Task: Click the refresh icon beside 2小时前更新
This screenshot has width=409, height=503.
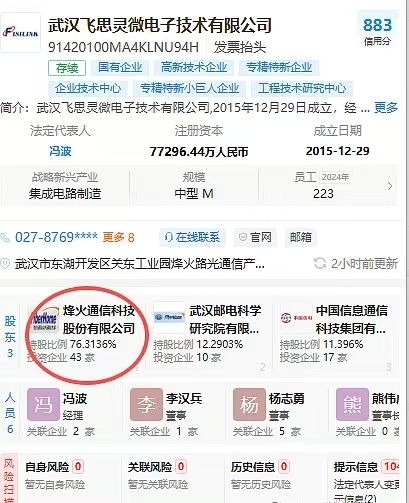Action: (320, 263)
